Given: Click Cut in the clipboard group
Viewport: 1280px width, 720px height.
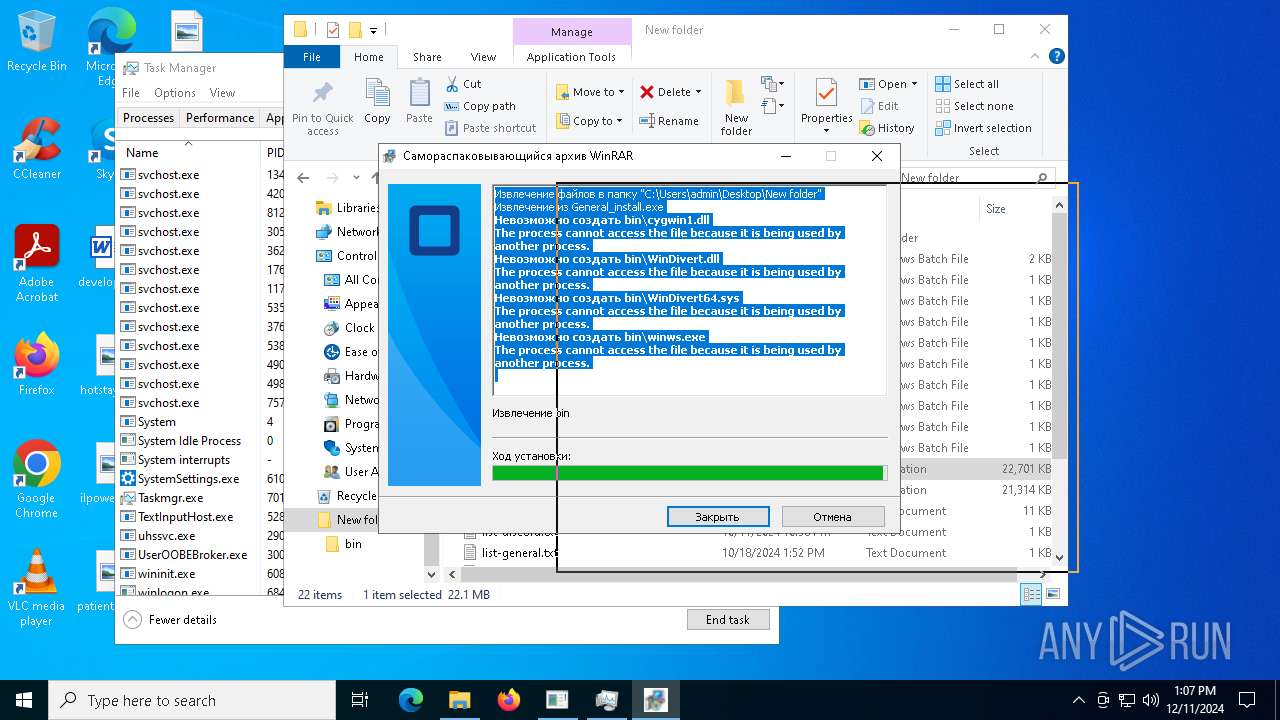Looking at the screenshot, I should [x=462, y=84].
